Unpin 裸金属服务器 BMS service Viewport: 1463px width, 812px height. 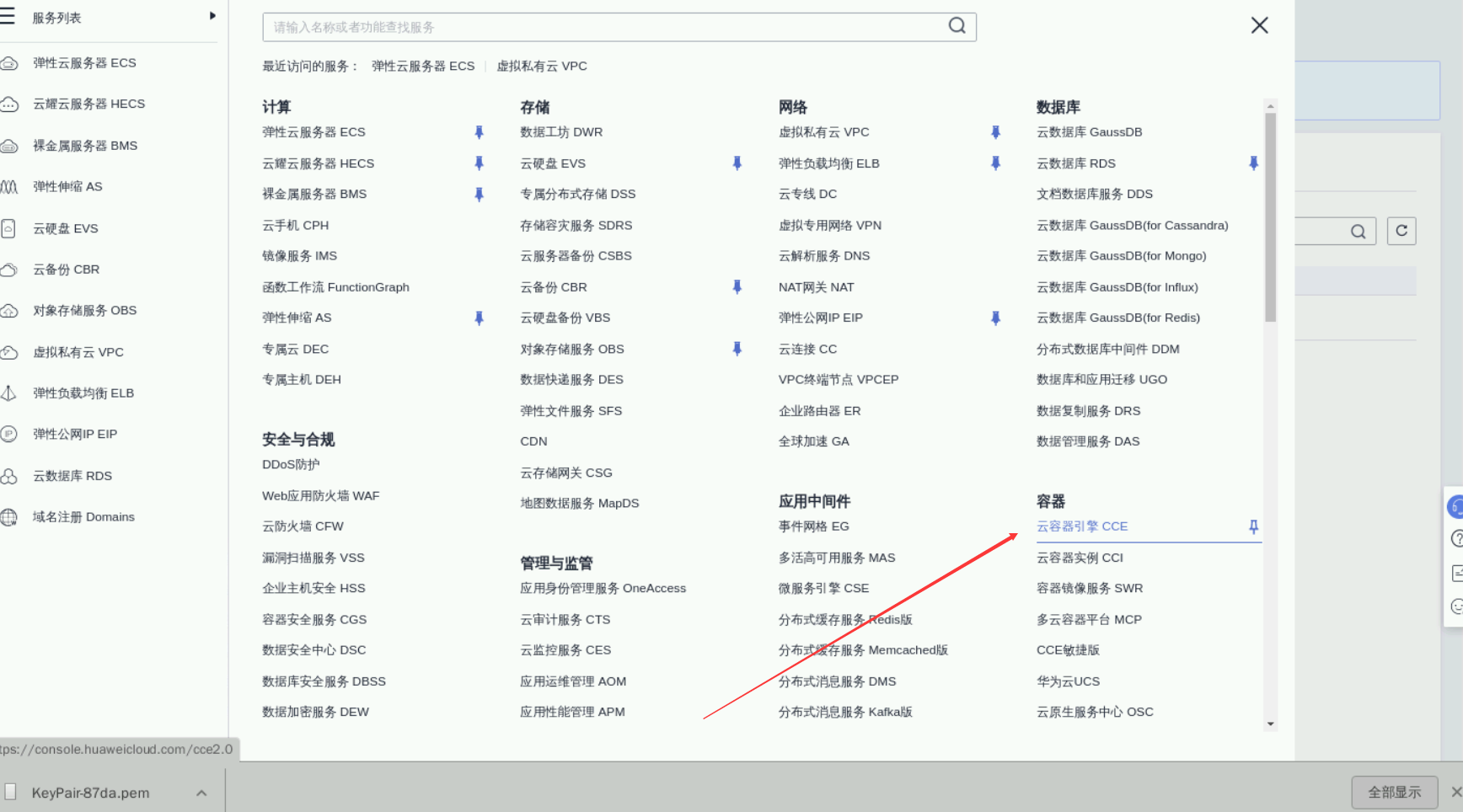(x=479, y=195)
